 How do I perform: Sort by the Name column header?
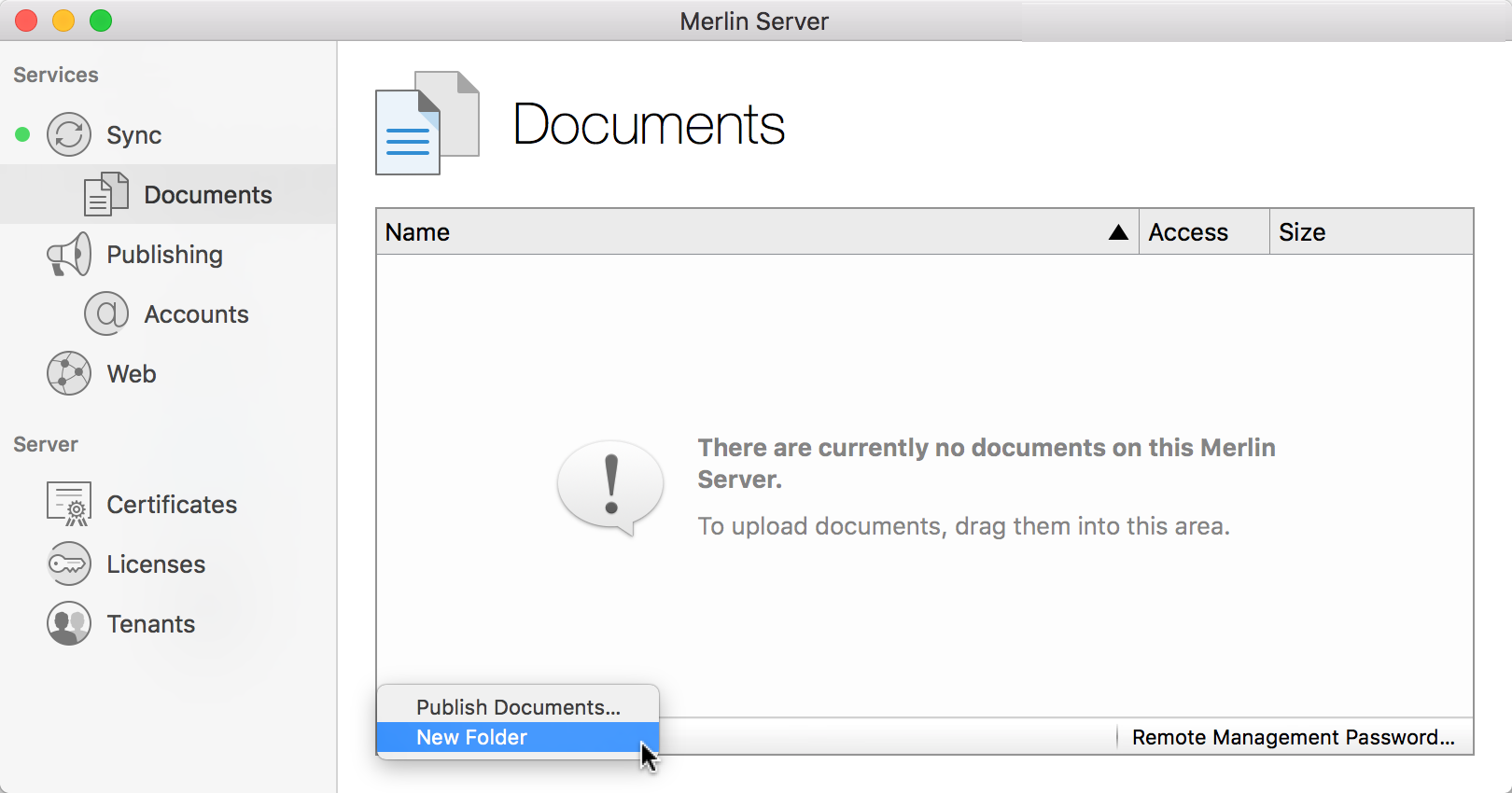tap(758, 231)
